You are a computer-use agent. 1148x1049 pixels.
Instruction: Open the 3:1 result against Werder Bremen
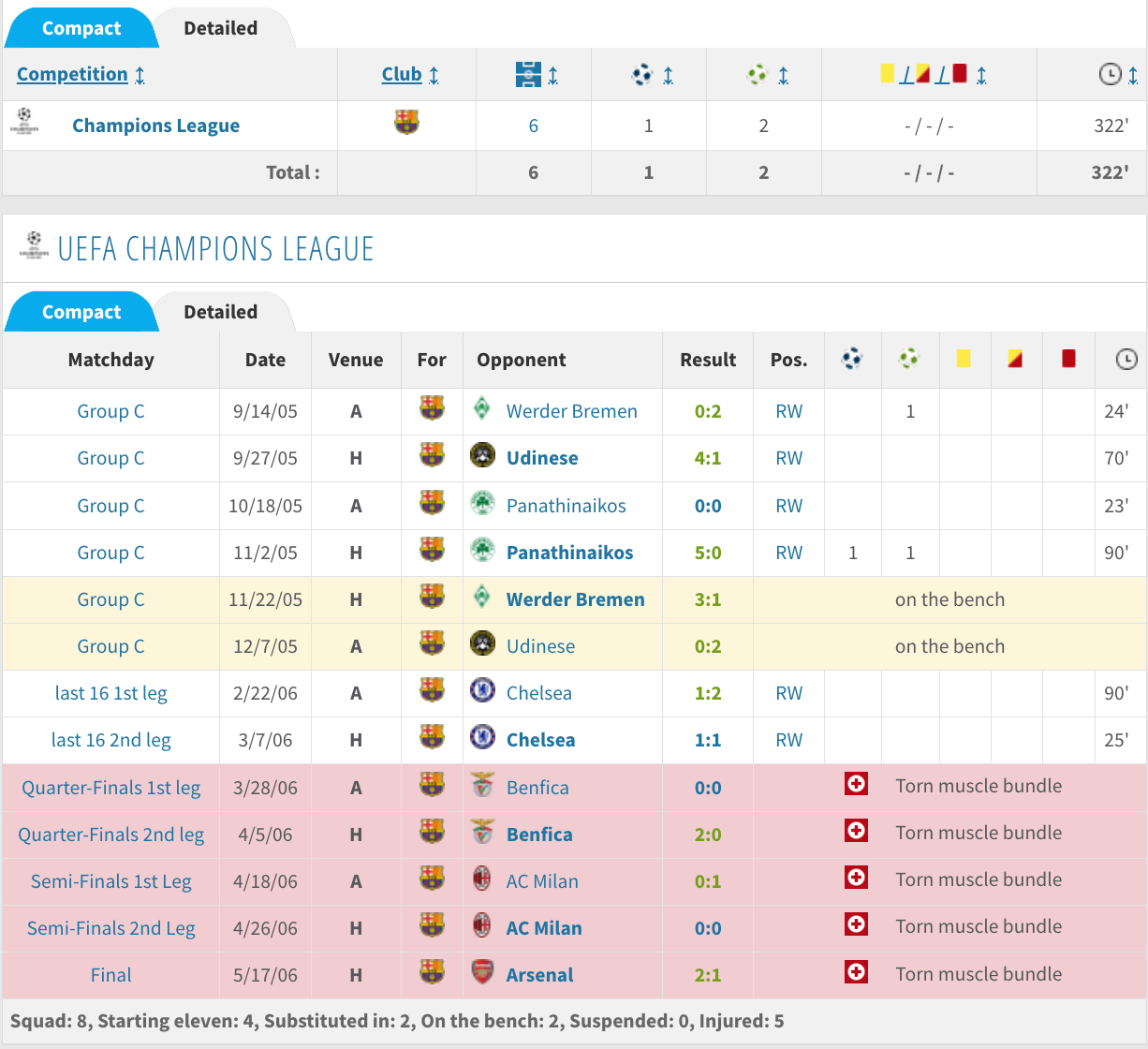708,599
